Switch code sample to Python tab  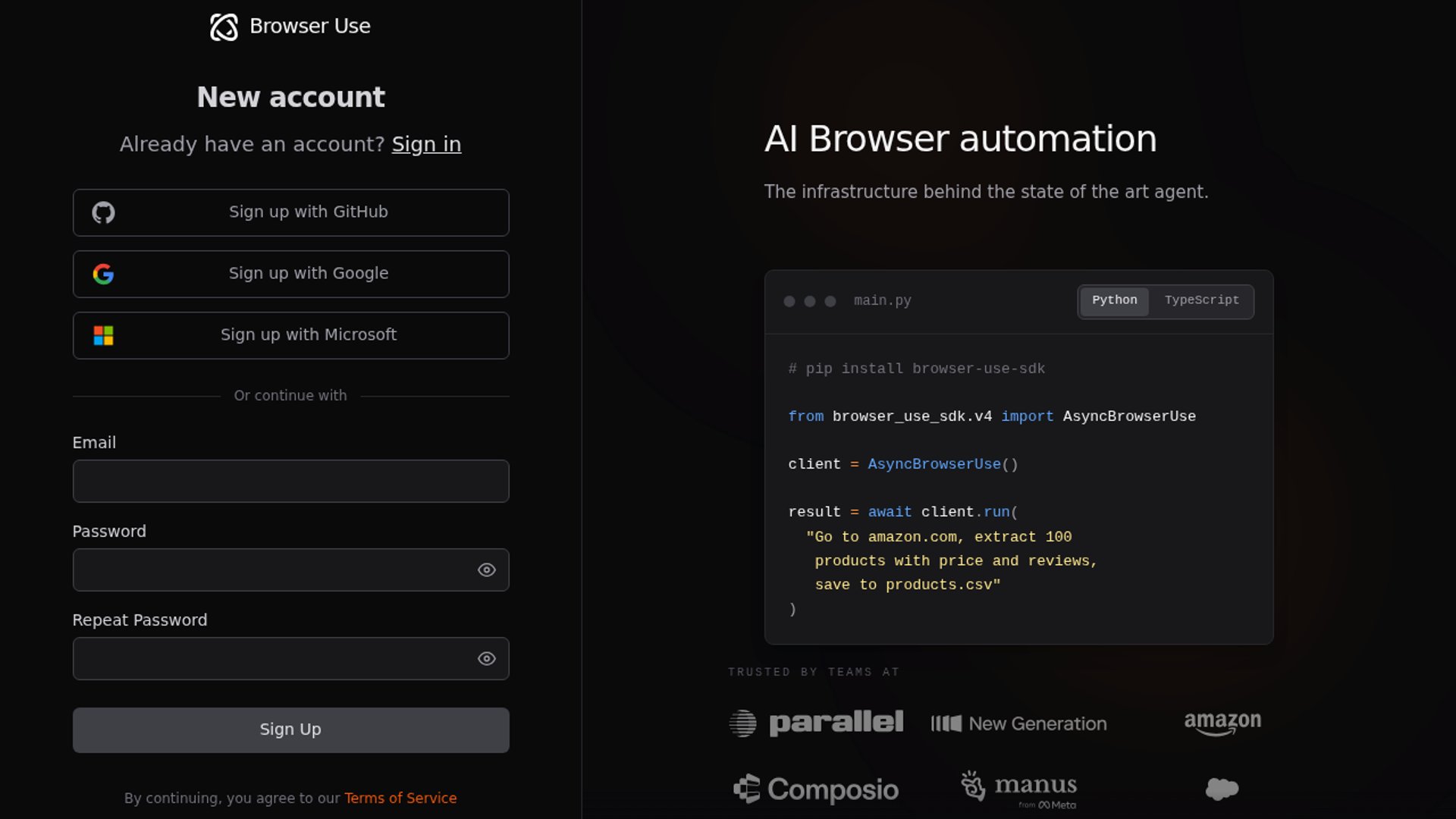1114,301
